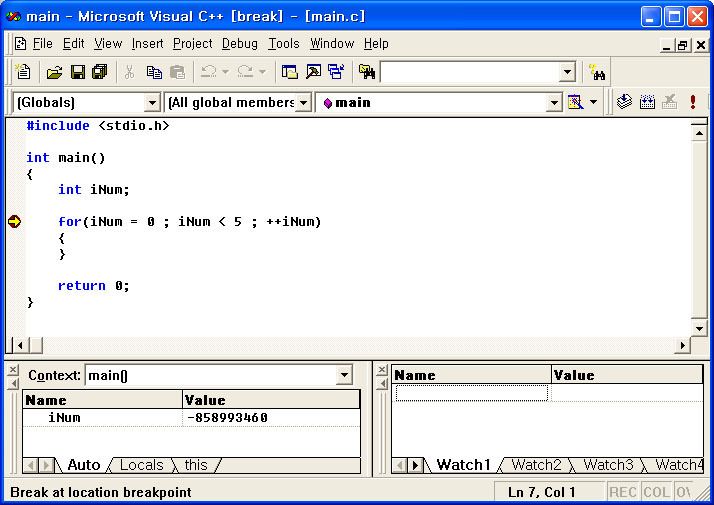The height and width of the screenshot is (505, 714).
Task: Toggle the Output window icon
Action: coord(313,72)
